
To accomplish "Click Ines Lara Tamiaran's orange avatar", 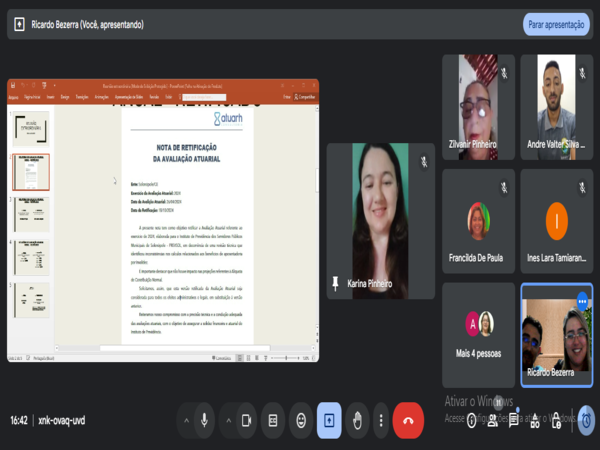I will 556,221.
